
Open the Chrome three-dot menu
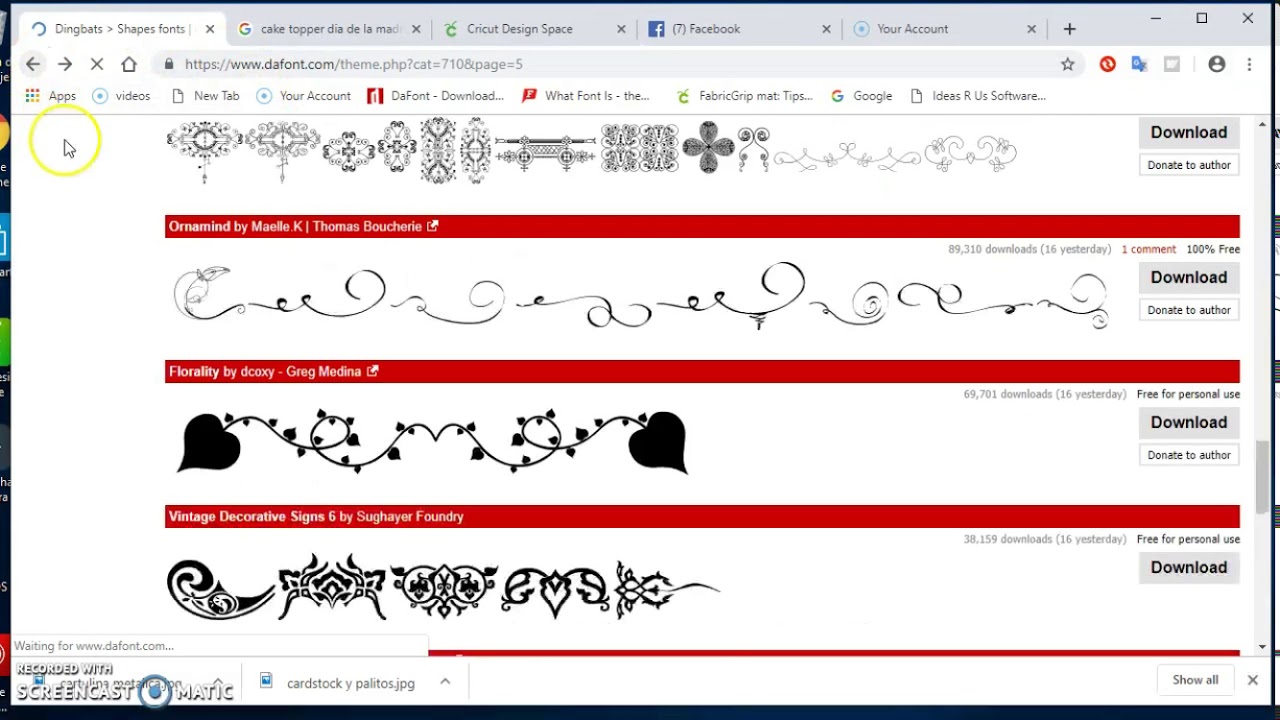1249,64
